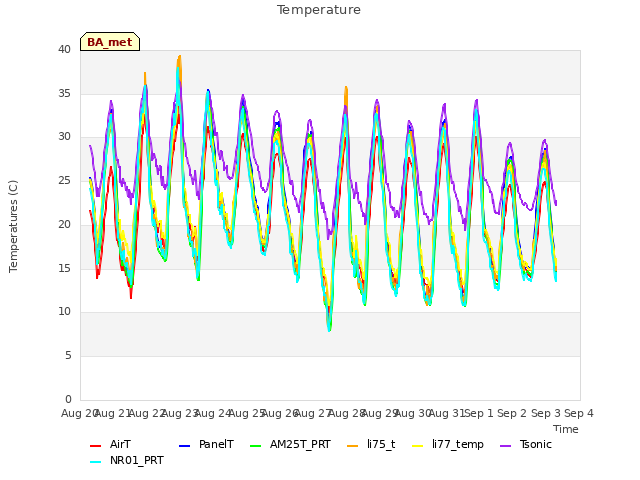Image resolution: width=640 pixels, height=480 pixels.
Task: Toggle the AM25T_PRT legend entry
Action: tap(290, 444)
